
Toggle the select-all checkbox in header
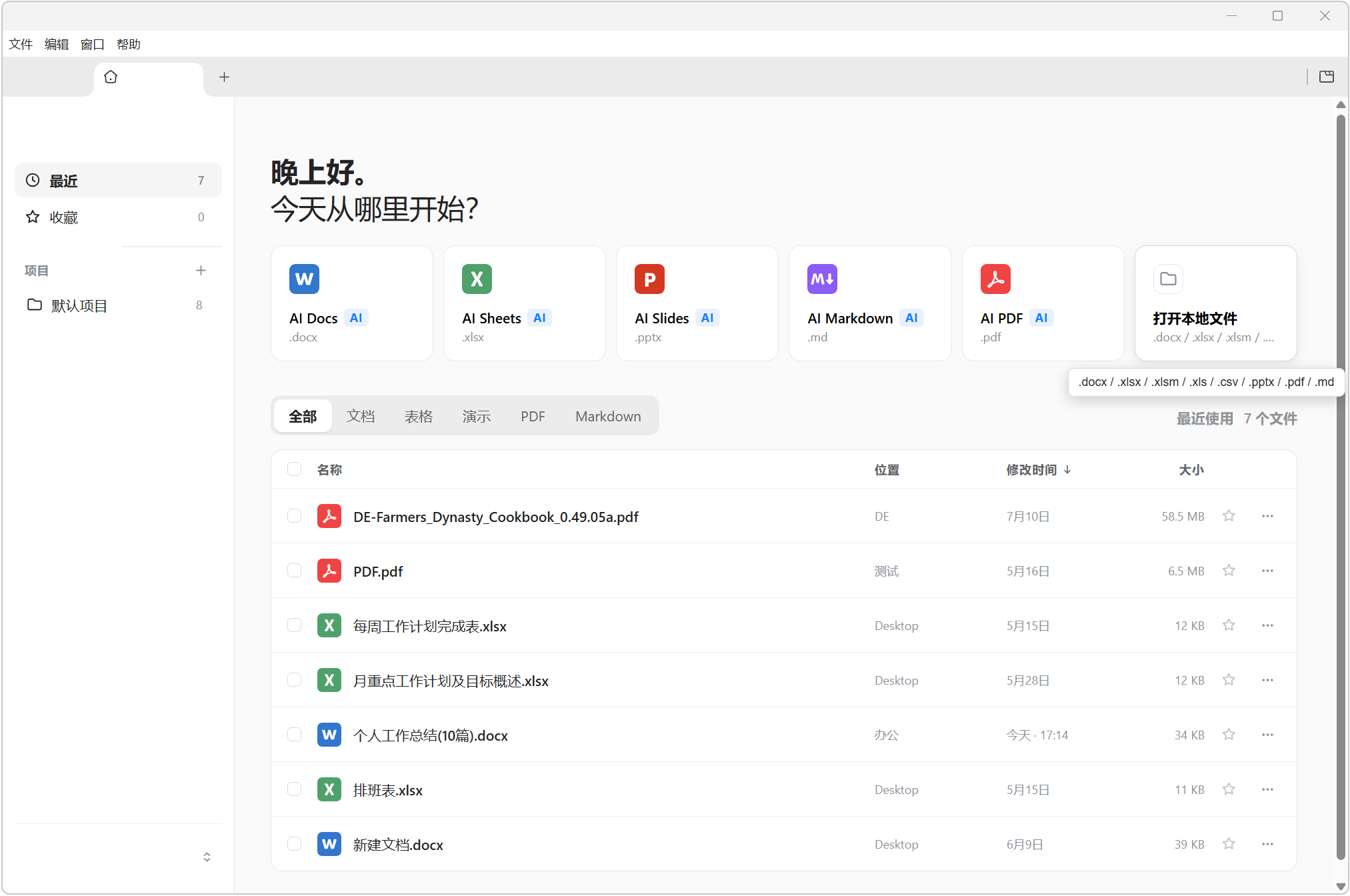pos(294,469)
